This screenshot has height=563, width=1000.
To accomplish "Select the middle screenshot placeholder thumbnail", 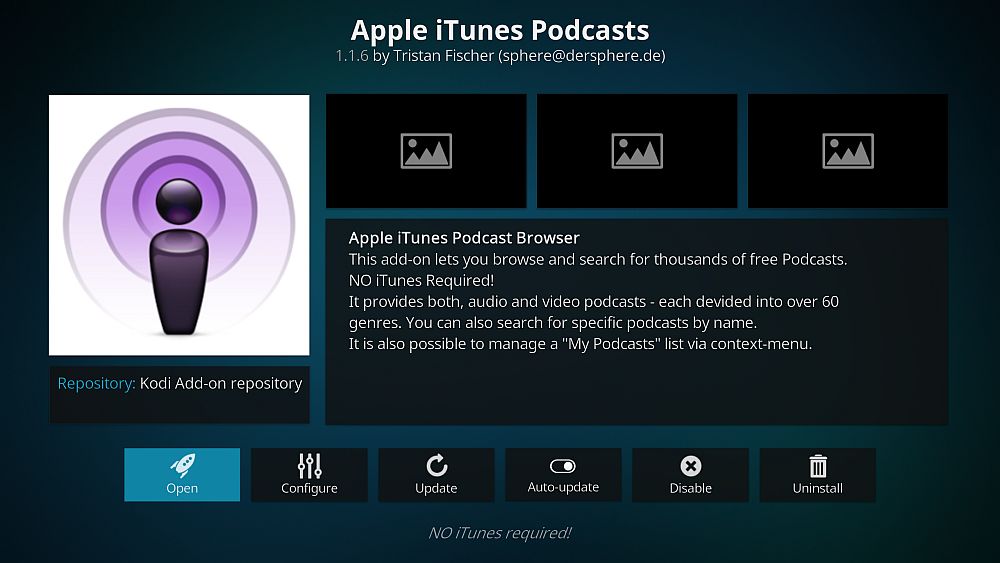I will [x=637, y=151].
